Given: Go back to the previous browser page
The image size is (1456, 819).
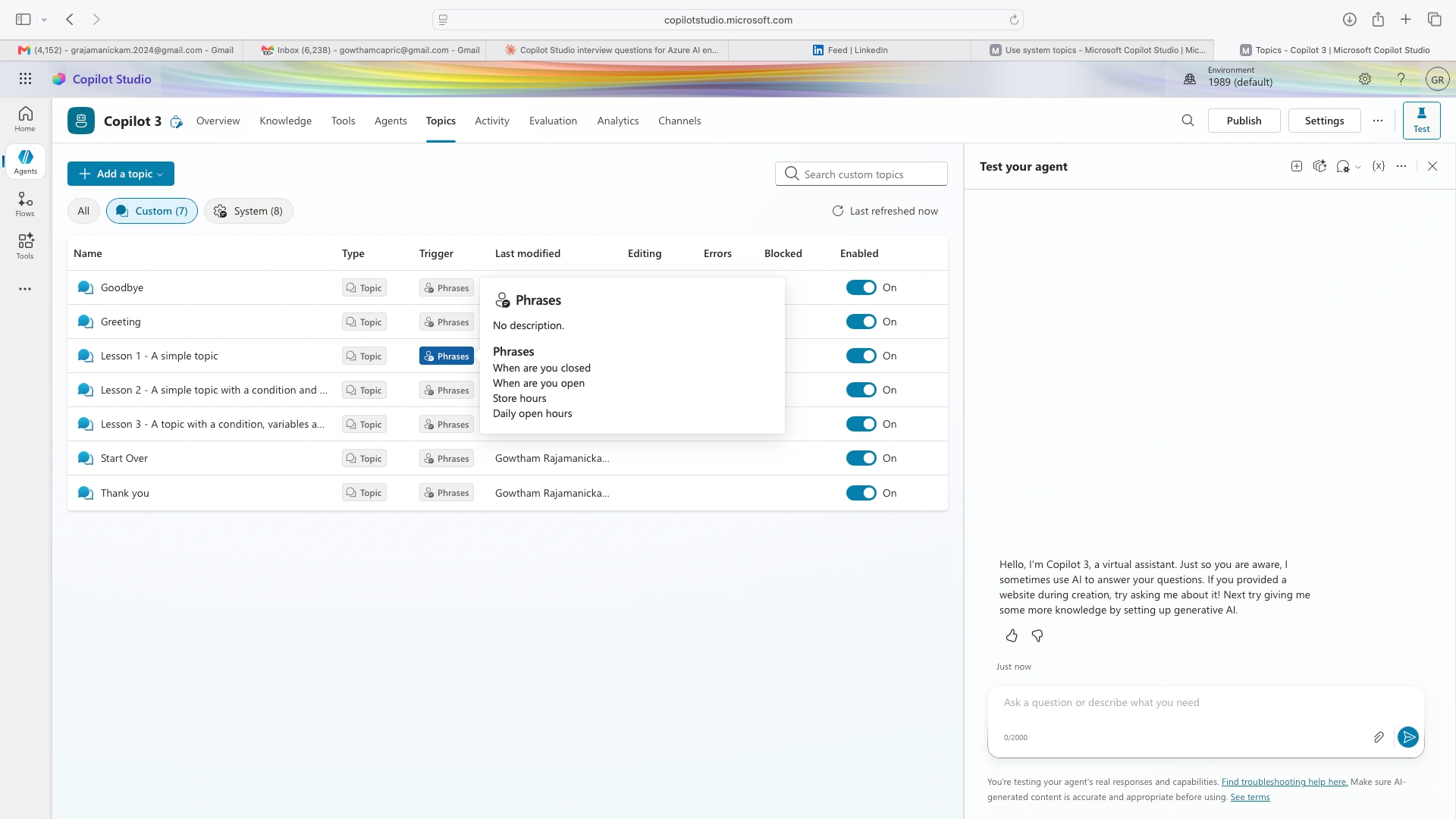Looking at the screenshot, I should click(70, 20).
